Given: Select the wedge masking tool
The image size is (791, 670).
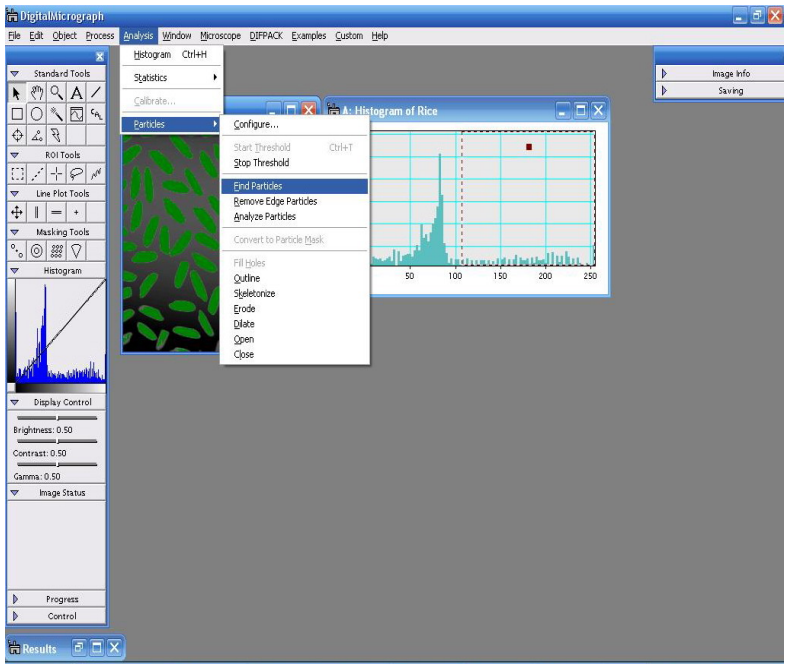Looking at the screenshot, I should (x=76, y=251).
